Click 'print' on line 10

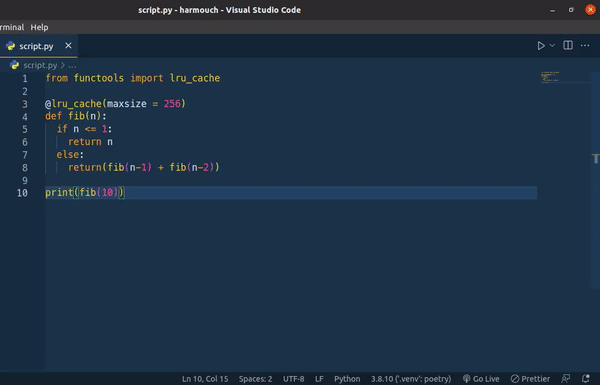click(59, 192)
